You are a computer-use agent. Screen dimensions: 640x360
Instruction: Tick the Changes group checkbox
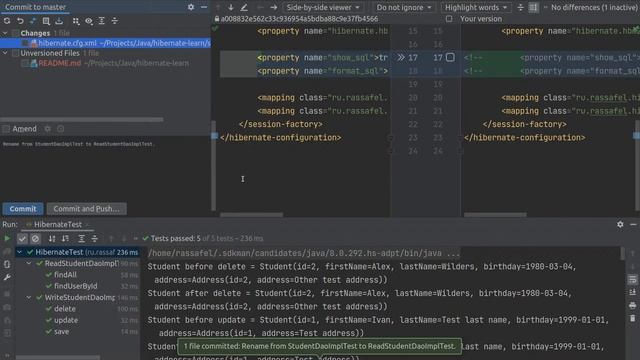click(16, 33)
